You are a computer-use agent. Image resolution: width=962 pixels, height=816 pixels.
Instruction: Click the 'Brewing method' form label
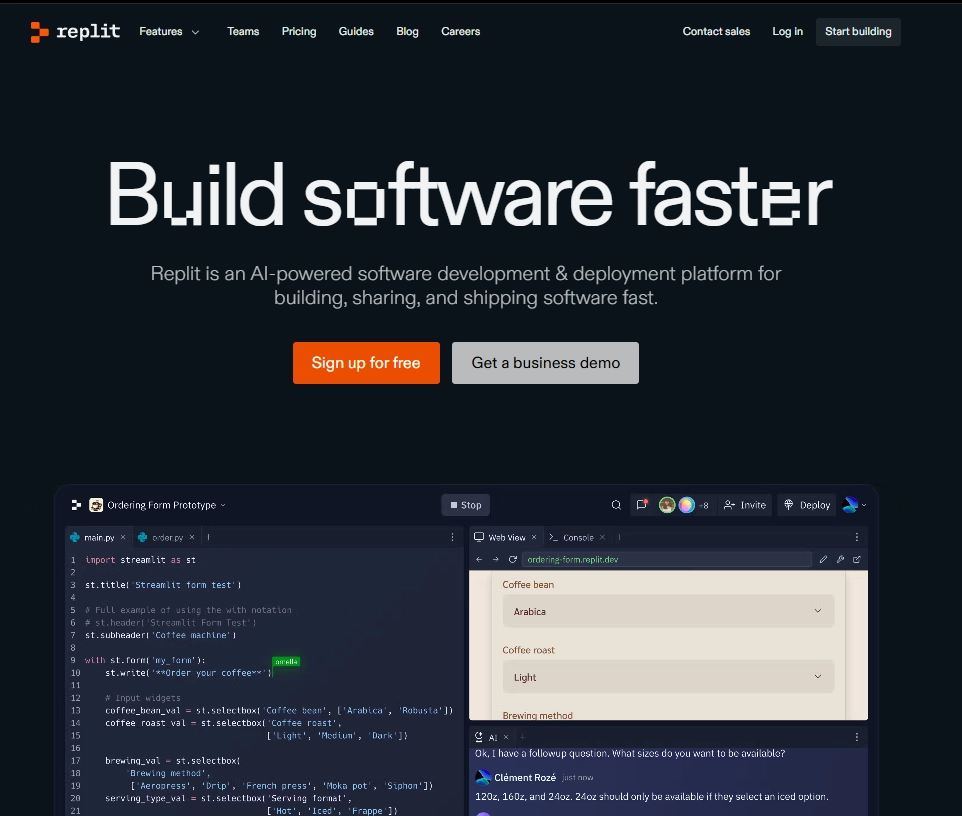click(537, 715)
